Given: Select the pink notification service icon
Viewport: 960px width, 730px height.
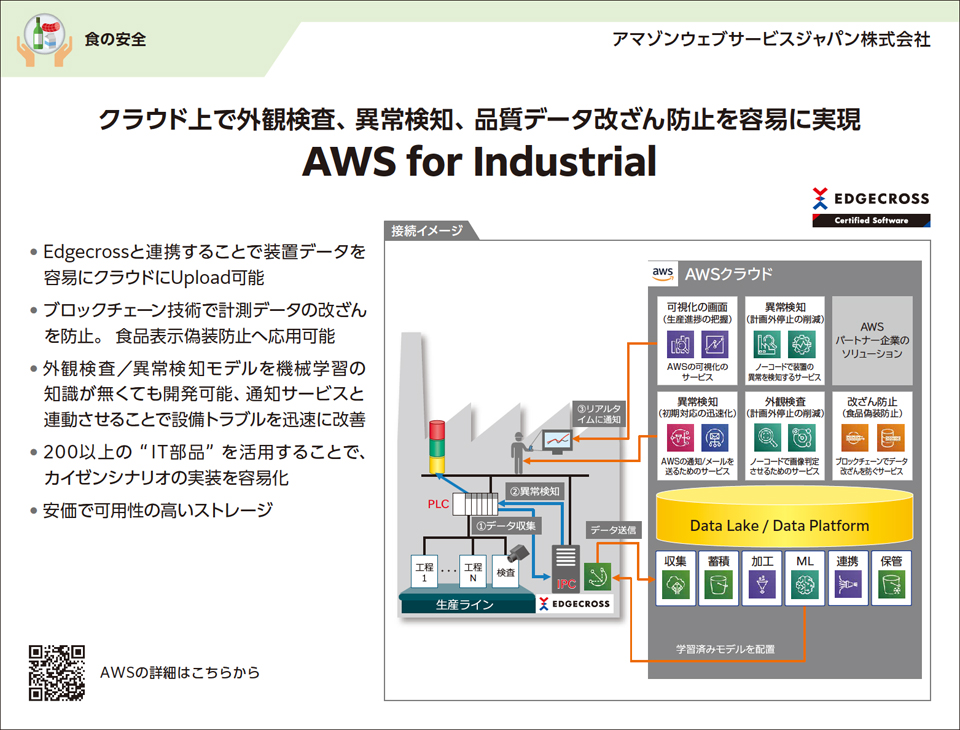Looking at the screenshot, I should pos(680,438).
